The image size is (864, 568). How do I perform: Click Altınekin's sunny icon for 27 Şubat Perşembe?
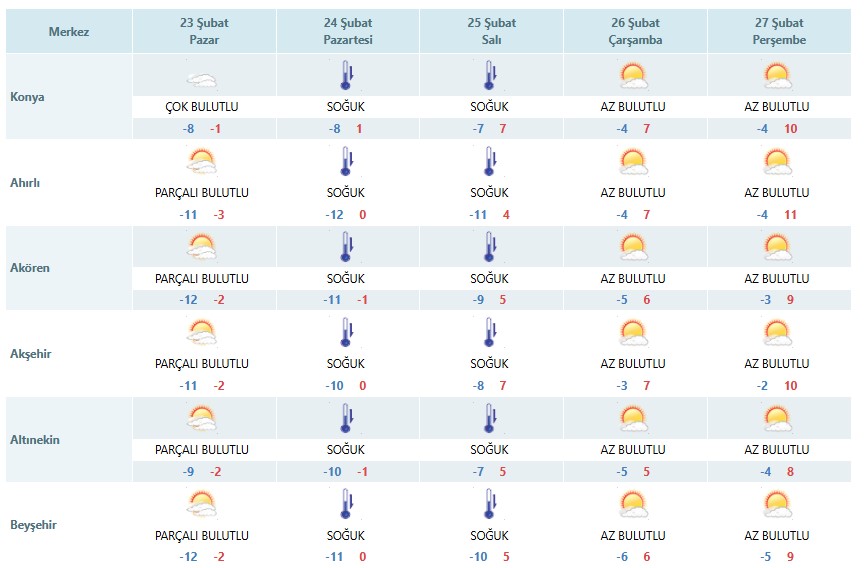click(777, 419)
